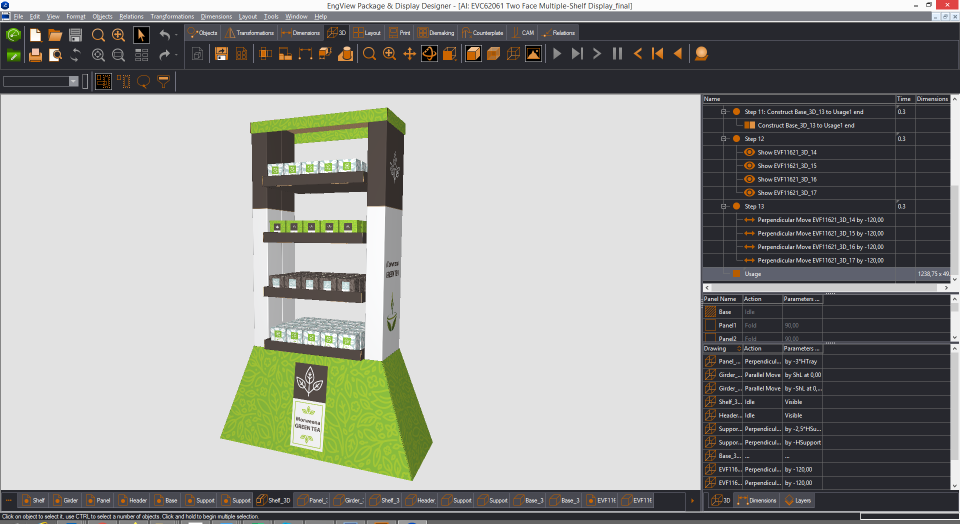This screenshot has height=524, width=960.
Task: Select the 3D orbit rotate tool
Action: [428, 53]
